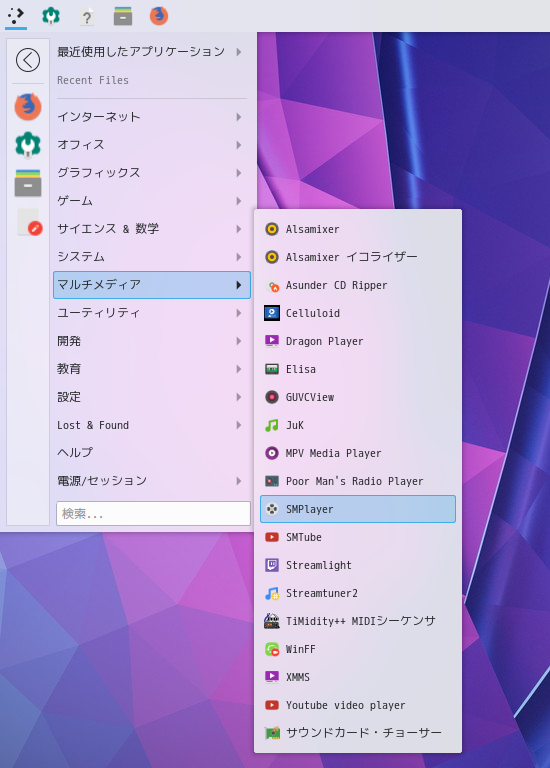
Task: Click the Streamlight Twitch icon
Action: click(272, 565)
